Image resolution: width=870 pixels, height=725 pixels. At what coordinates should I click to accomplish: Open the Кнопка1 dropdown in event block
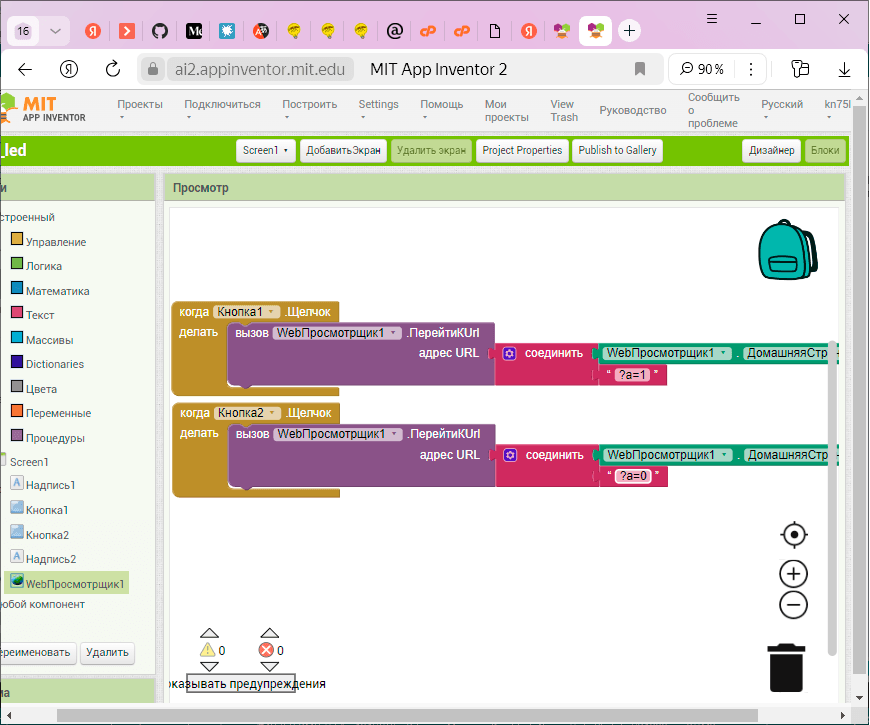pyautogui.click(x=246, y=312)
